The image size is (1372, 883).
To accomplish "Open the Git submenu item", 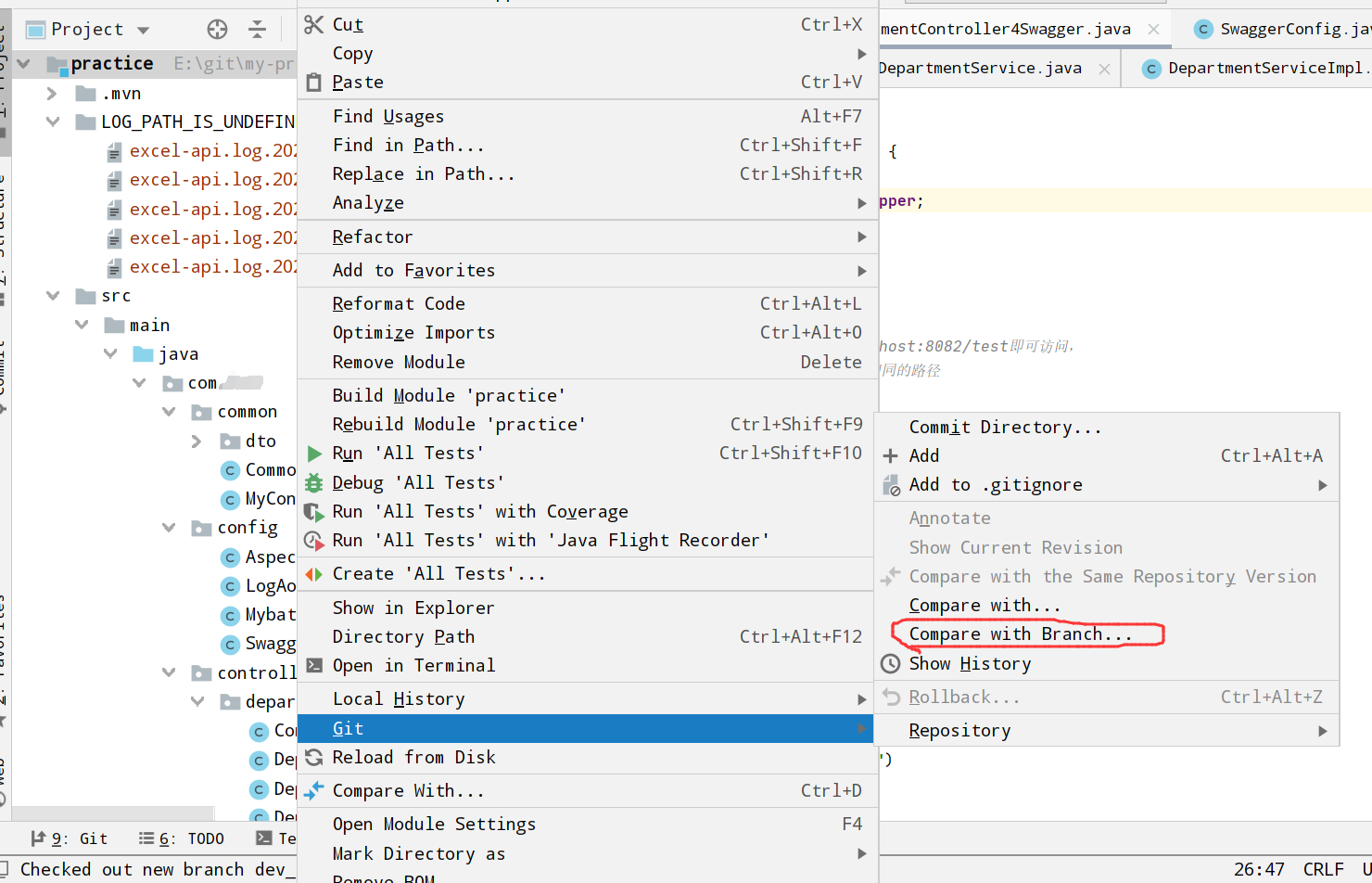I will pos(588,728).
